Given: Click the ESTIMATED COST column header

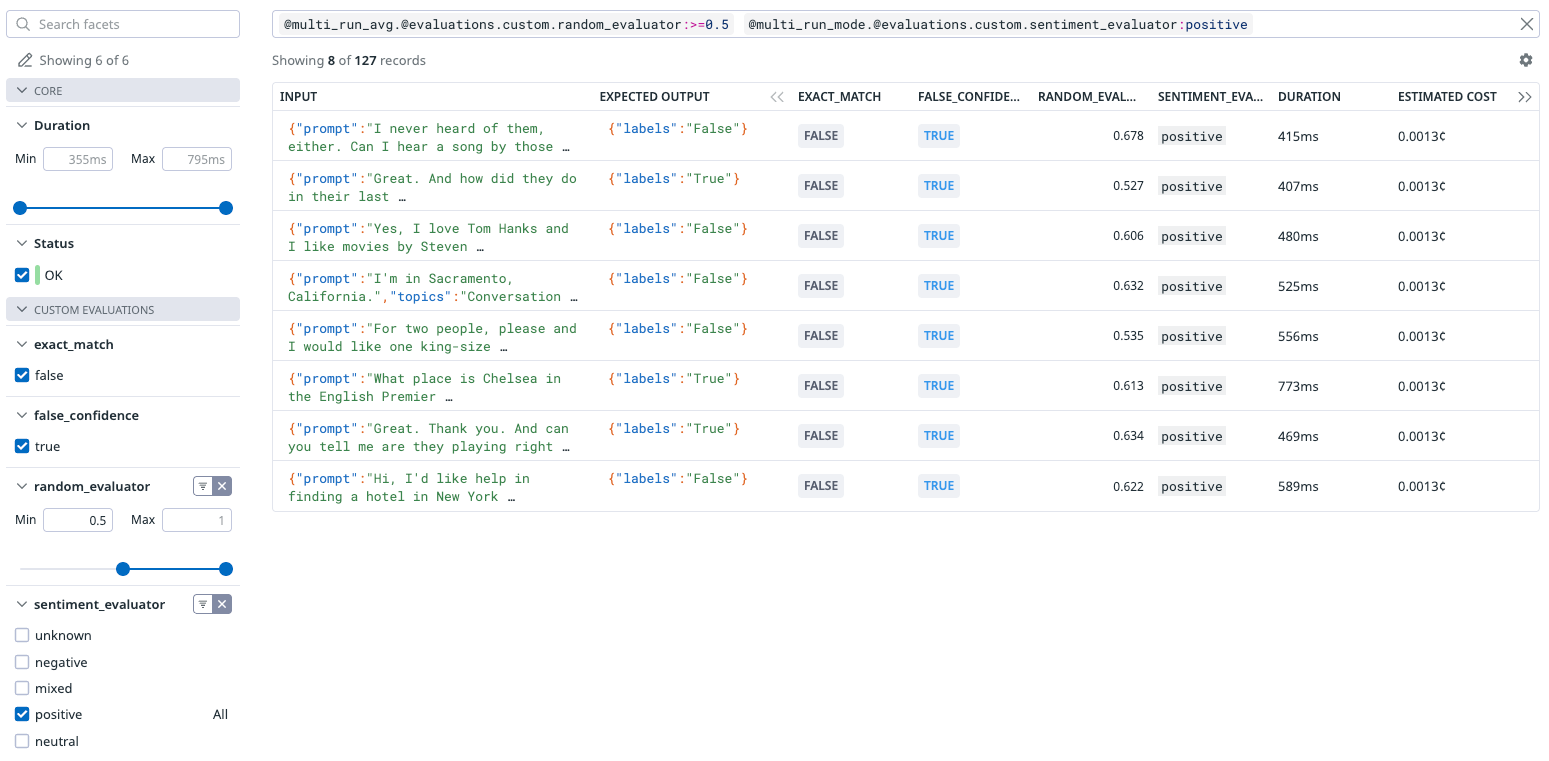Looking at the screenshot, I should (1447, 97).
